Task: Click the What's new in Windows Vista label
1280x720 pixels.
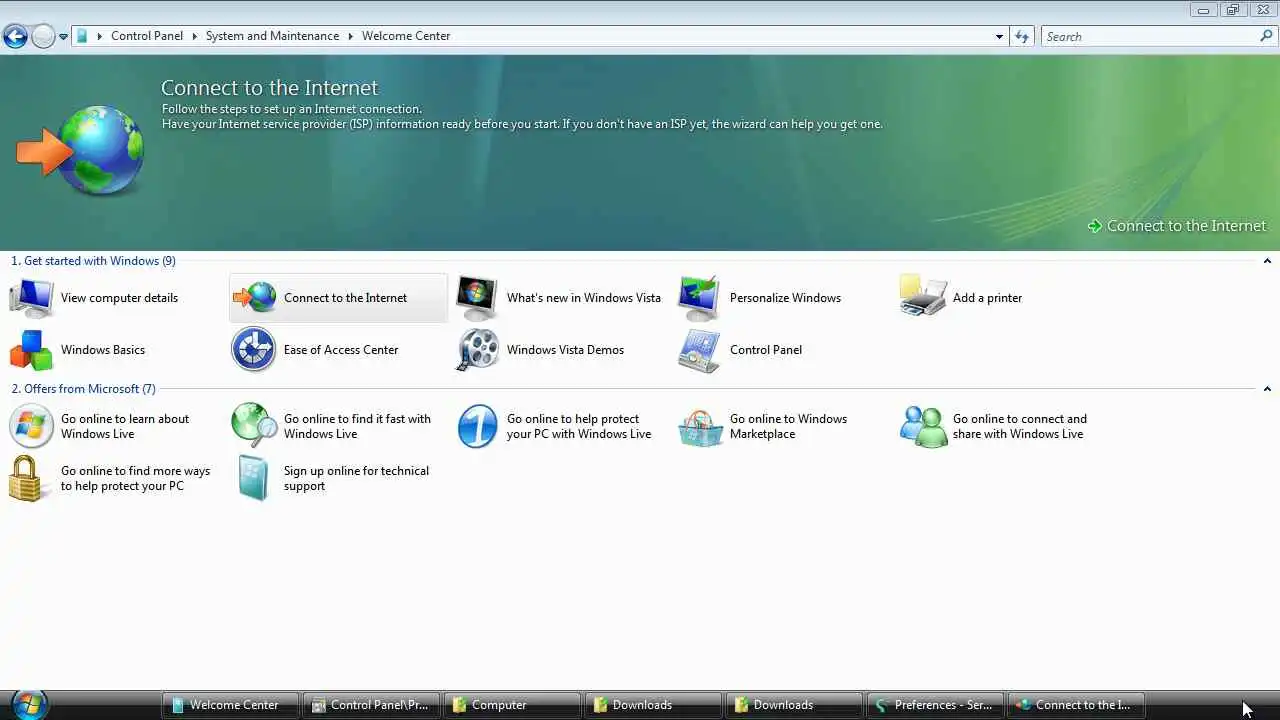Action: coord(584,298)
